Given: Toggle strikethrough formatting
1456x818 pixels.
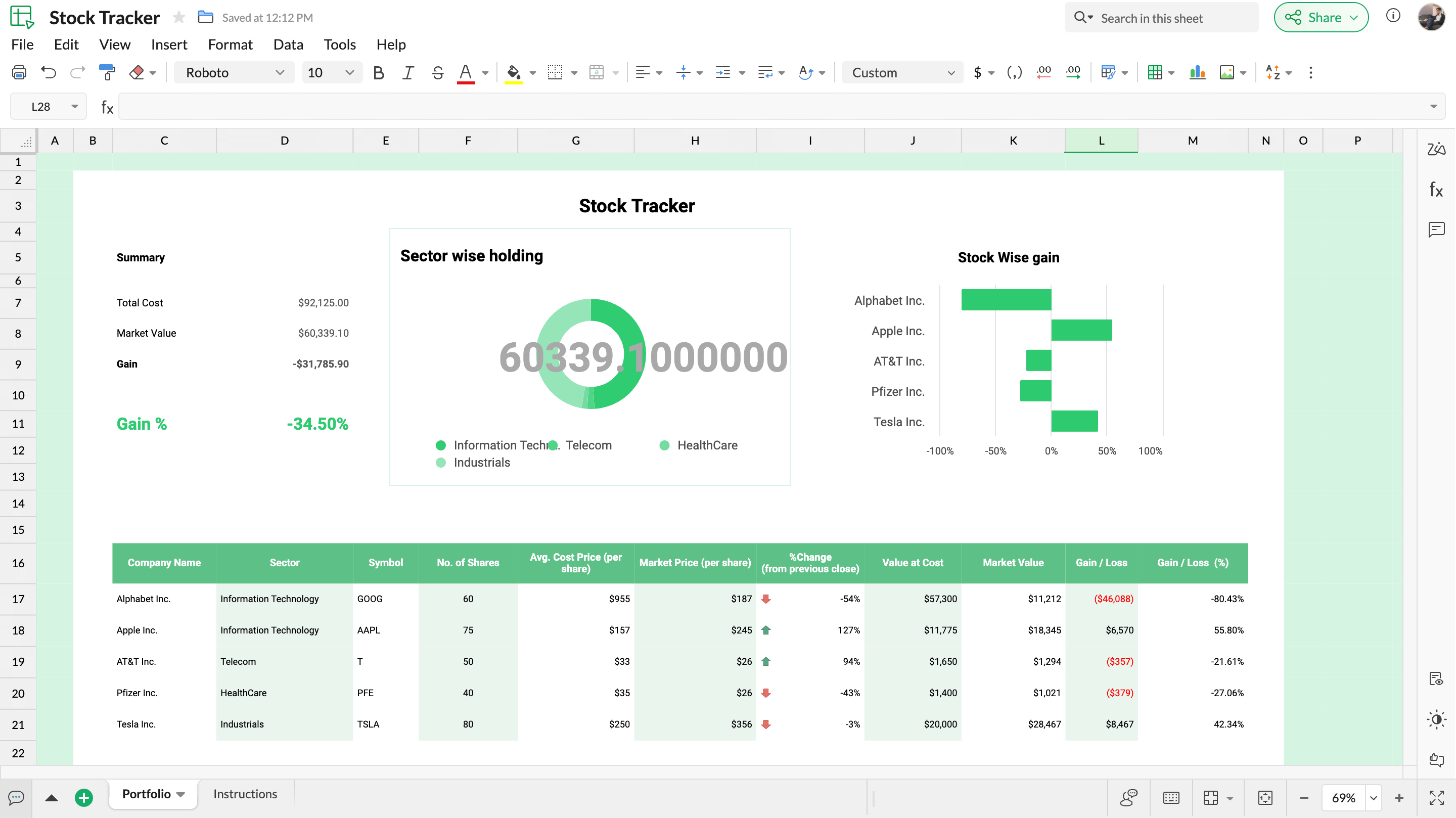Looking at the screenshot, I should (x=437, y=72).
